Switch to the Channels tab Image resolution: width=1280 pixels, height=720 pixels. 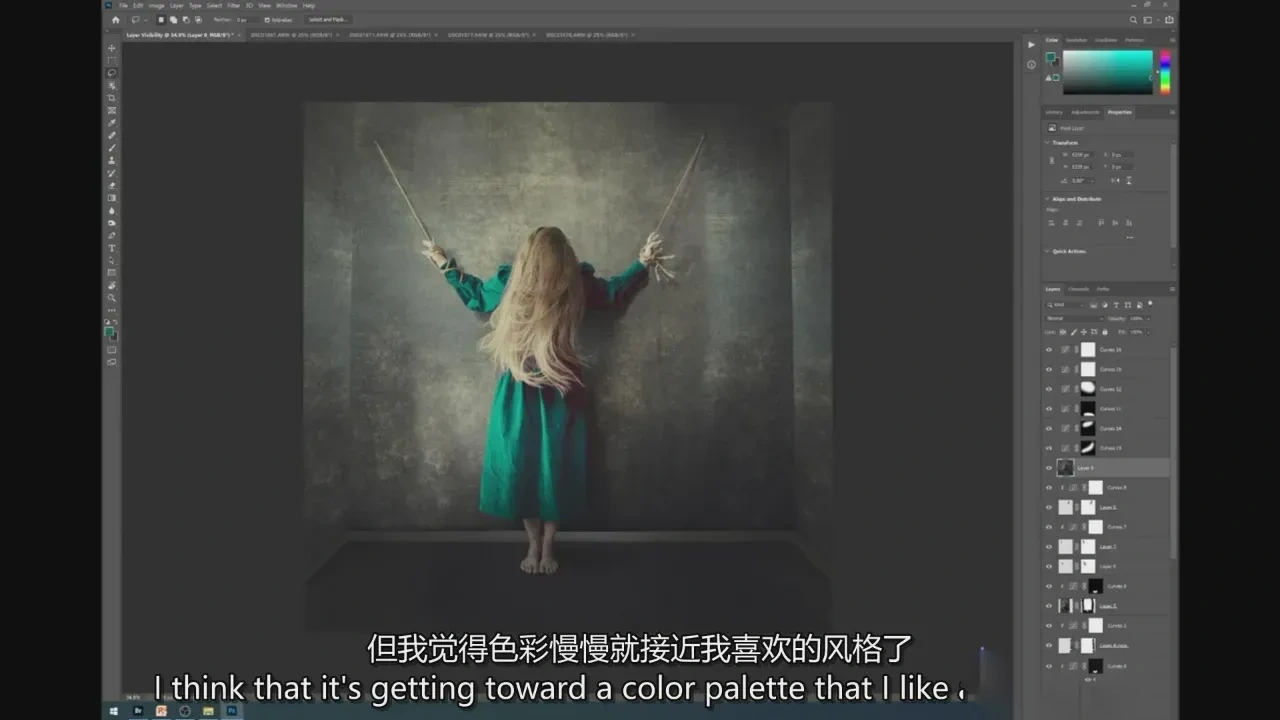click(1079, 289)
